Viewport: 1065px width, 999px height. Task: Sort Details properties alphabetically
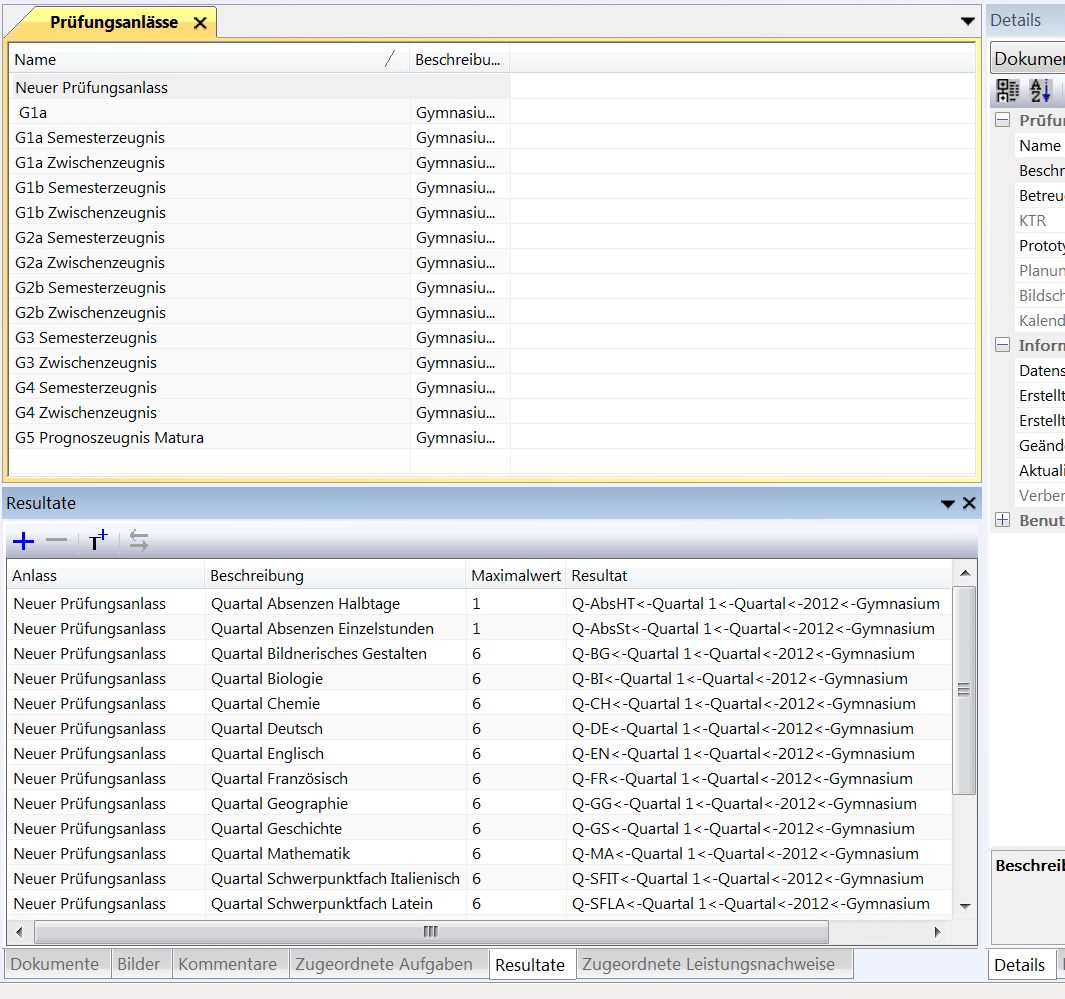1040,92
